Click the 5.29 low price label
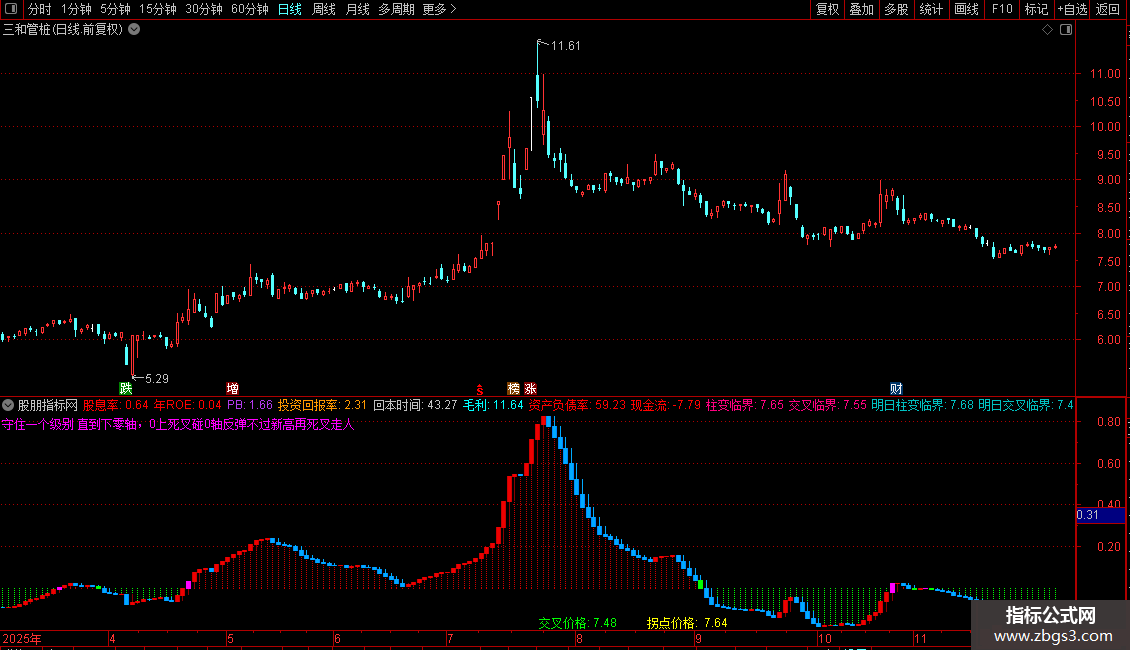 tap(156, 378)
